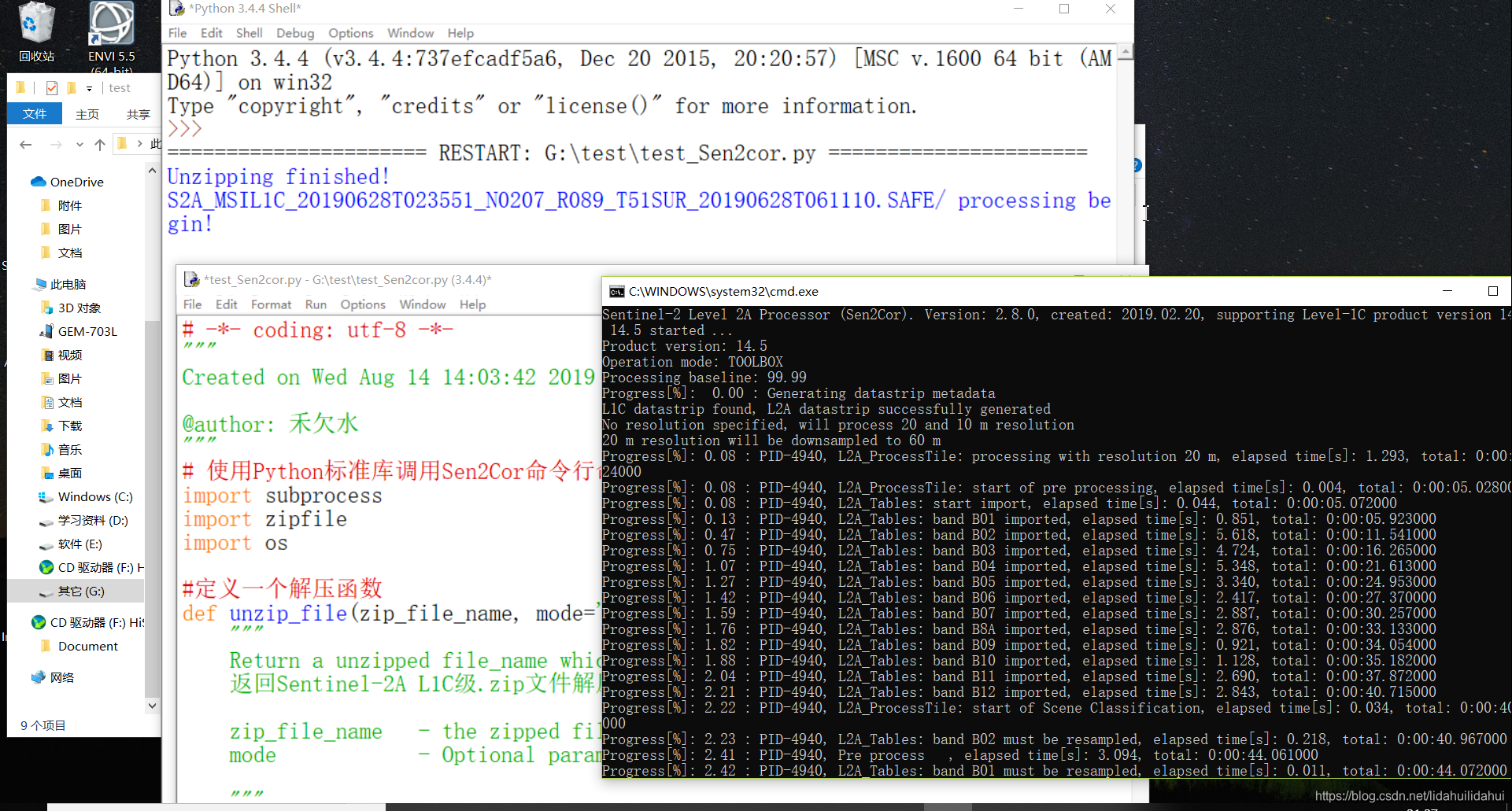Open Window menu in test_Sen2cor.py editor
The width and height of the screenshot is (1512, 811).
click(422, 304)
